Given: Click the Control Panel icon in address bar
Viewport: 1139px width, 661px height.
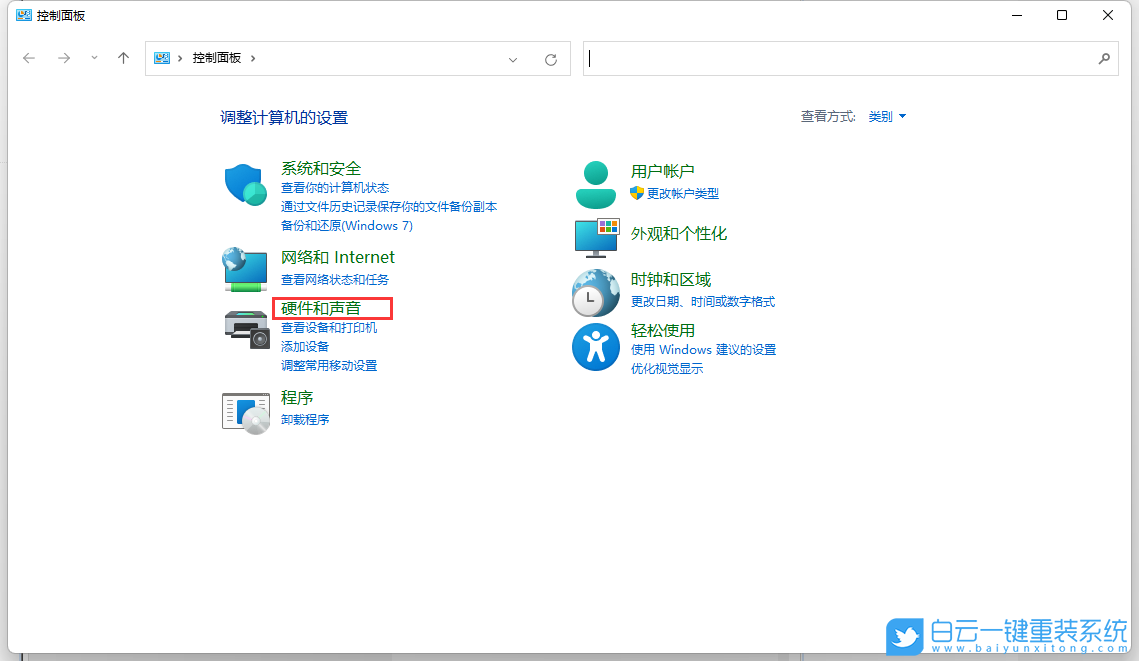Looking at the screenshot, I should click(x=162, y=58).
